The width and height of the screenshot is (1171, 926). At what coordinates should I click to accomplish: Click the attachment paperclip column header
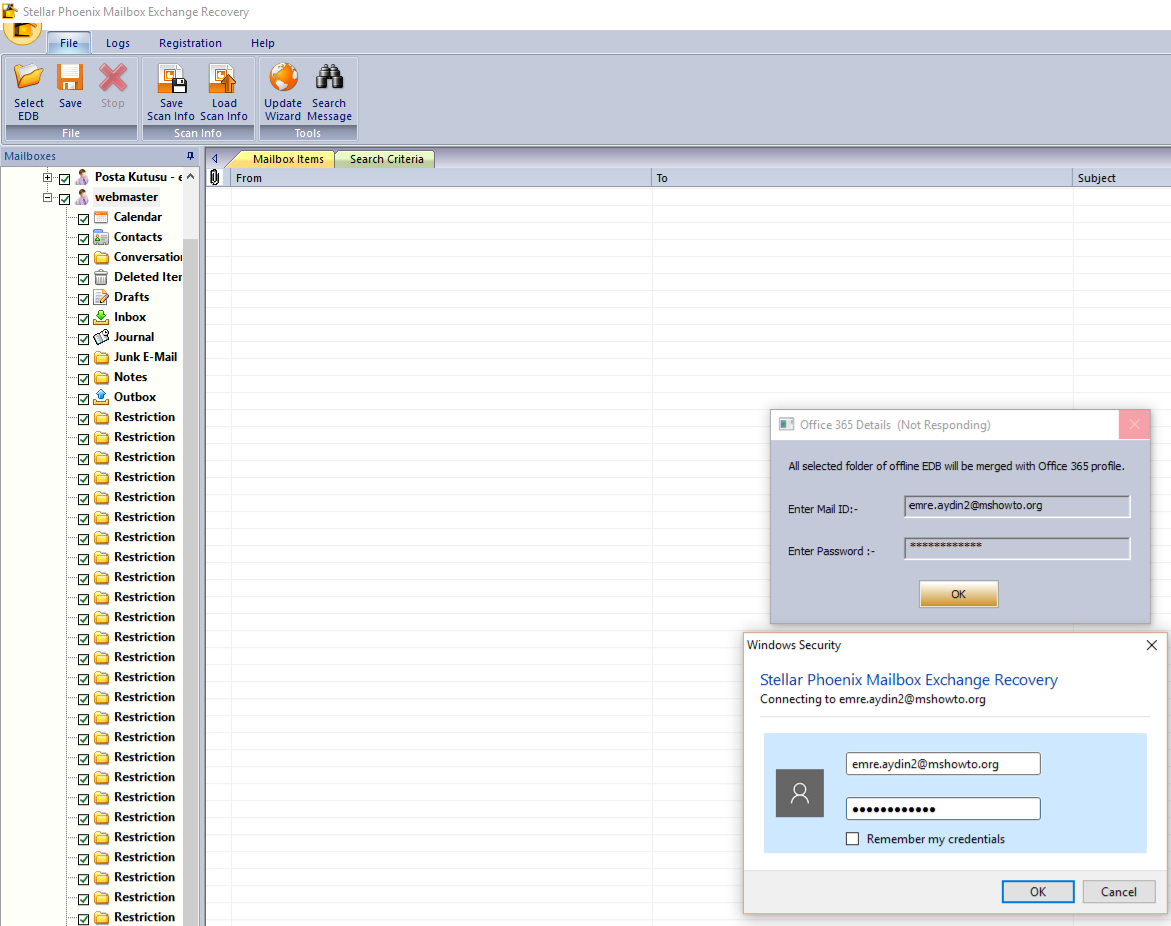tap(215, 178)
